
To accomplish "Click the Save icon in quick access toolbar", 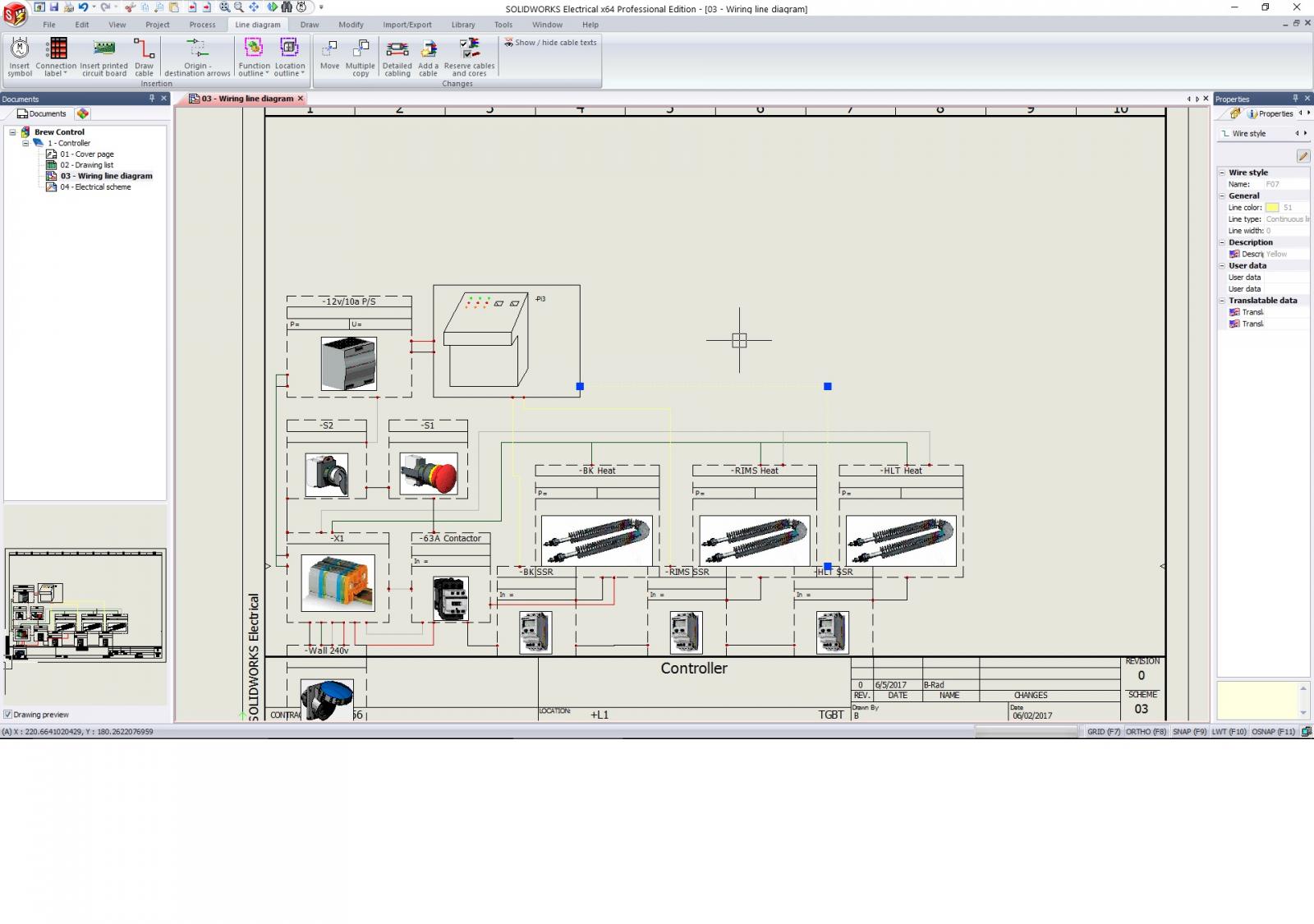I will click(x=54, y=7).
